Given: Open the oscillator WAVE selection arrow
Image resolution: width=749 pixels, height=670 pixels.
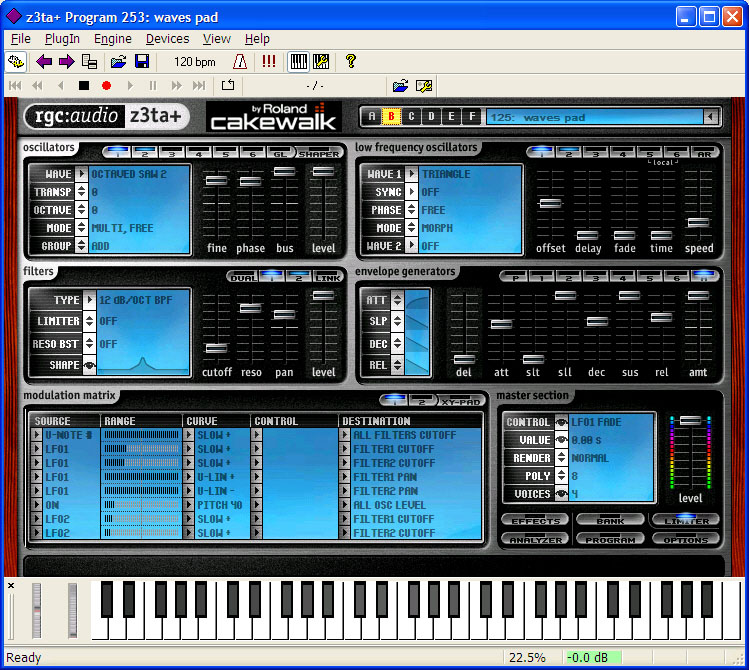Looking at the screenshot, I should [81, 174].
